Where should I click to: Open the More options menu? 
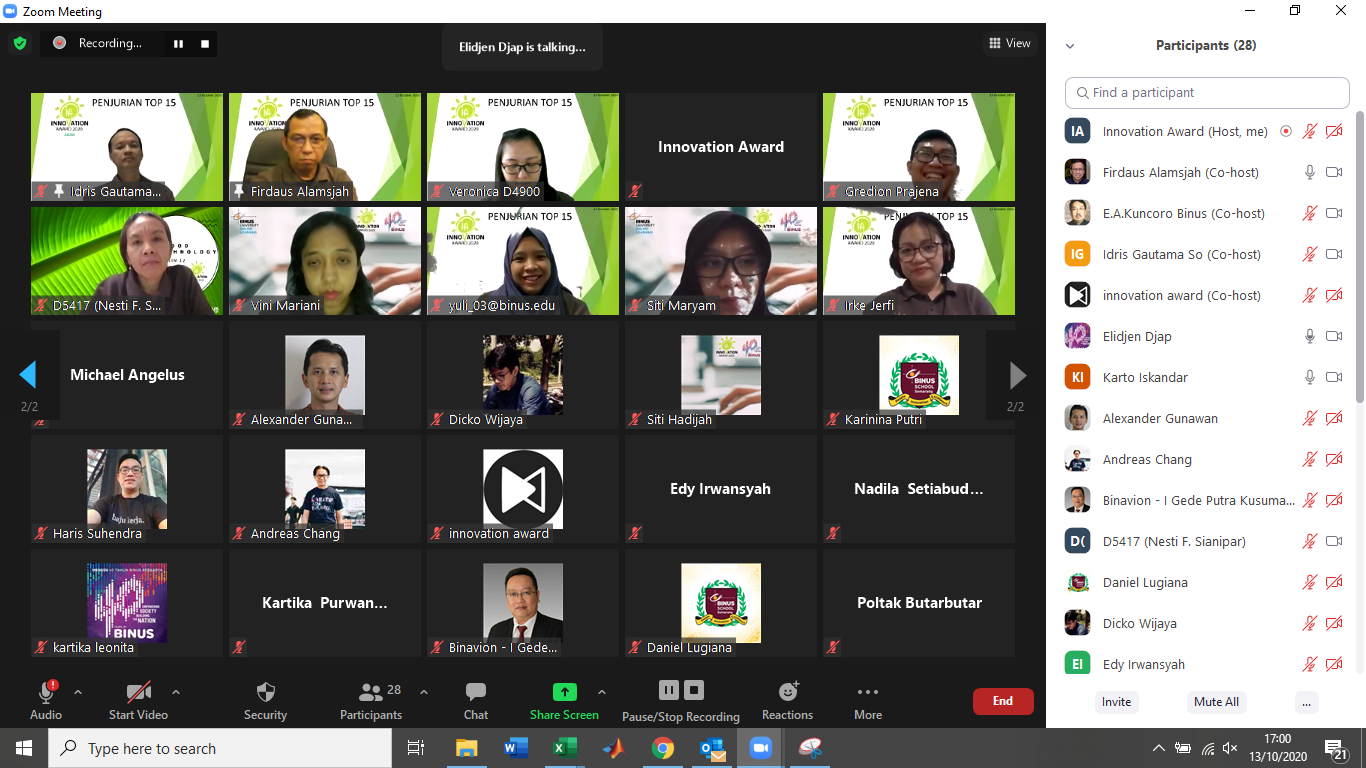868,700
